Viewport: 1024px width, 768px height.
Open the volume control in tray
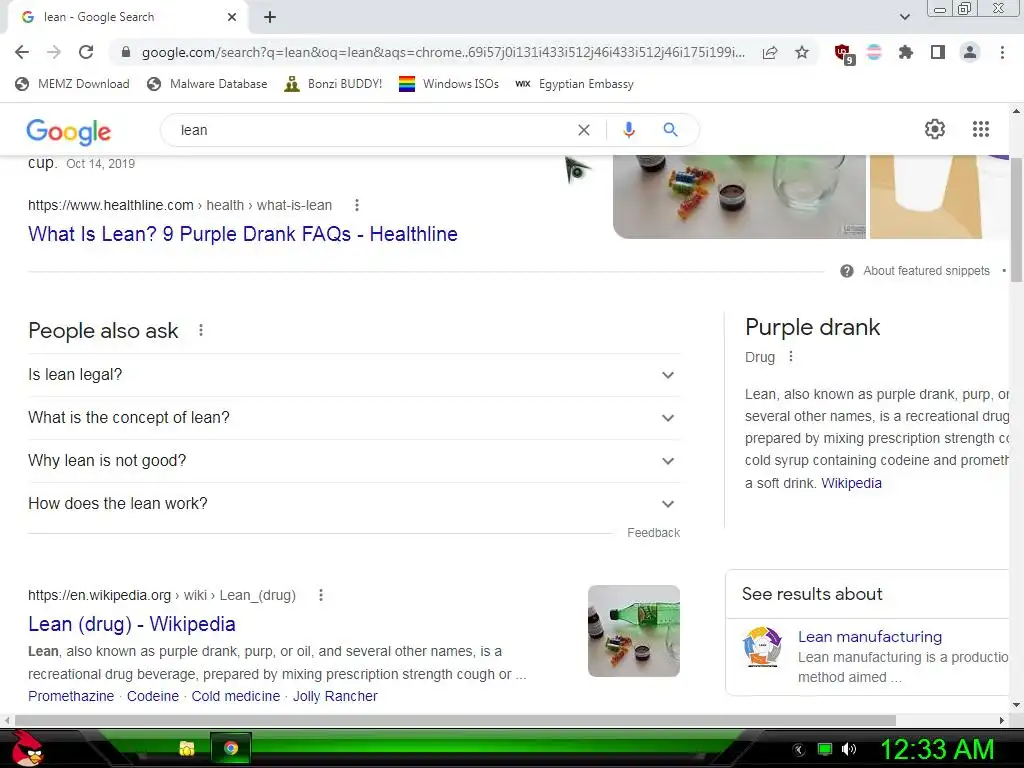coord(849,749)
